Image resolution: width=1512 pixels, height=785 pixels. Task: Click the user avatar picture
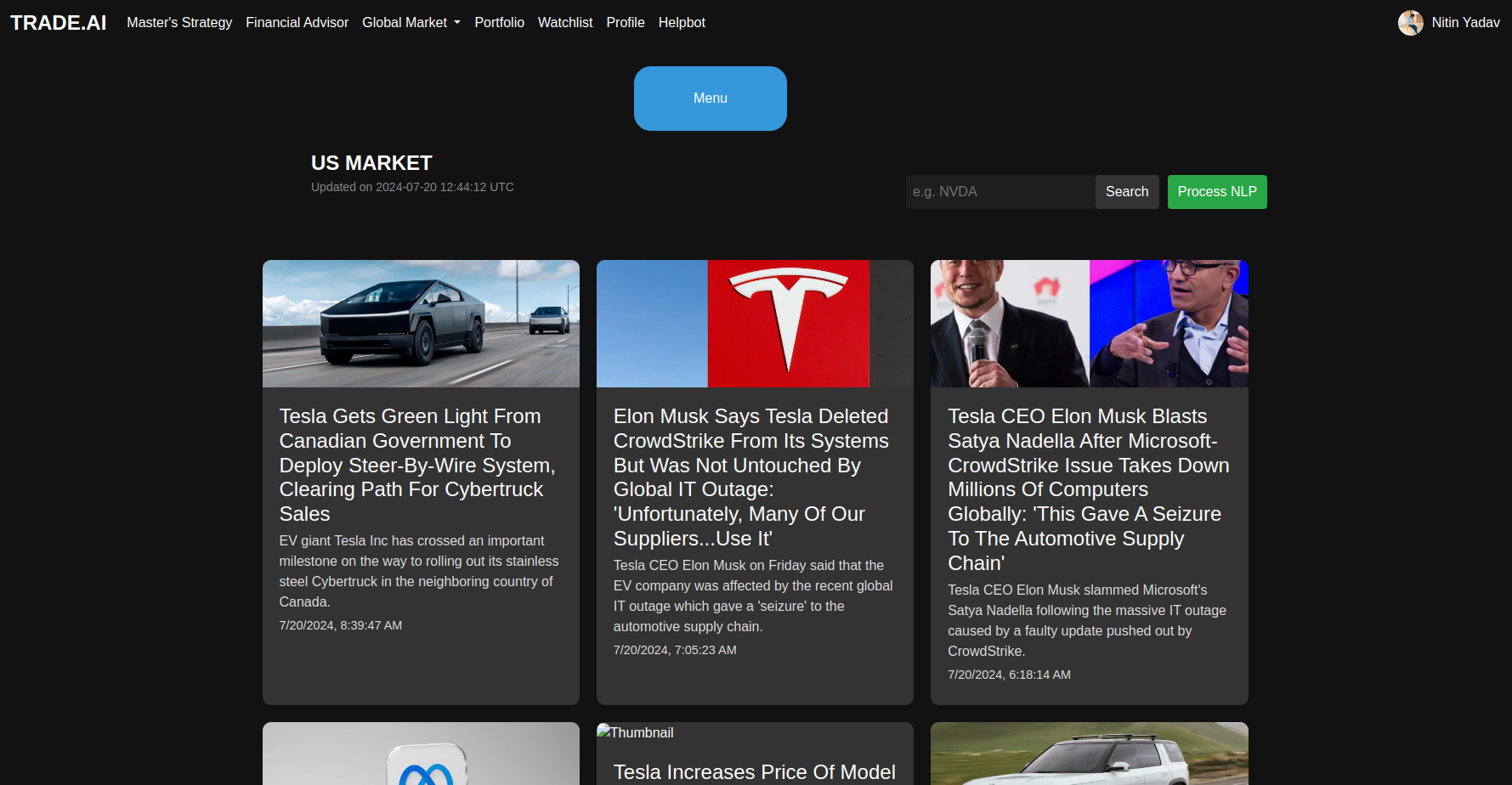tap(1411, 23)
